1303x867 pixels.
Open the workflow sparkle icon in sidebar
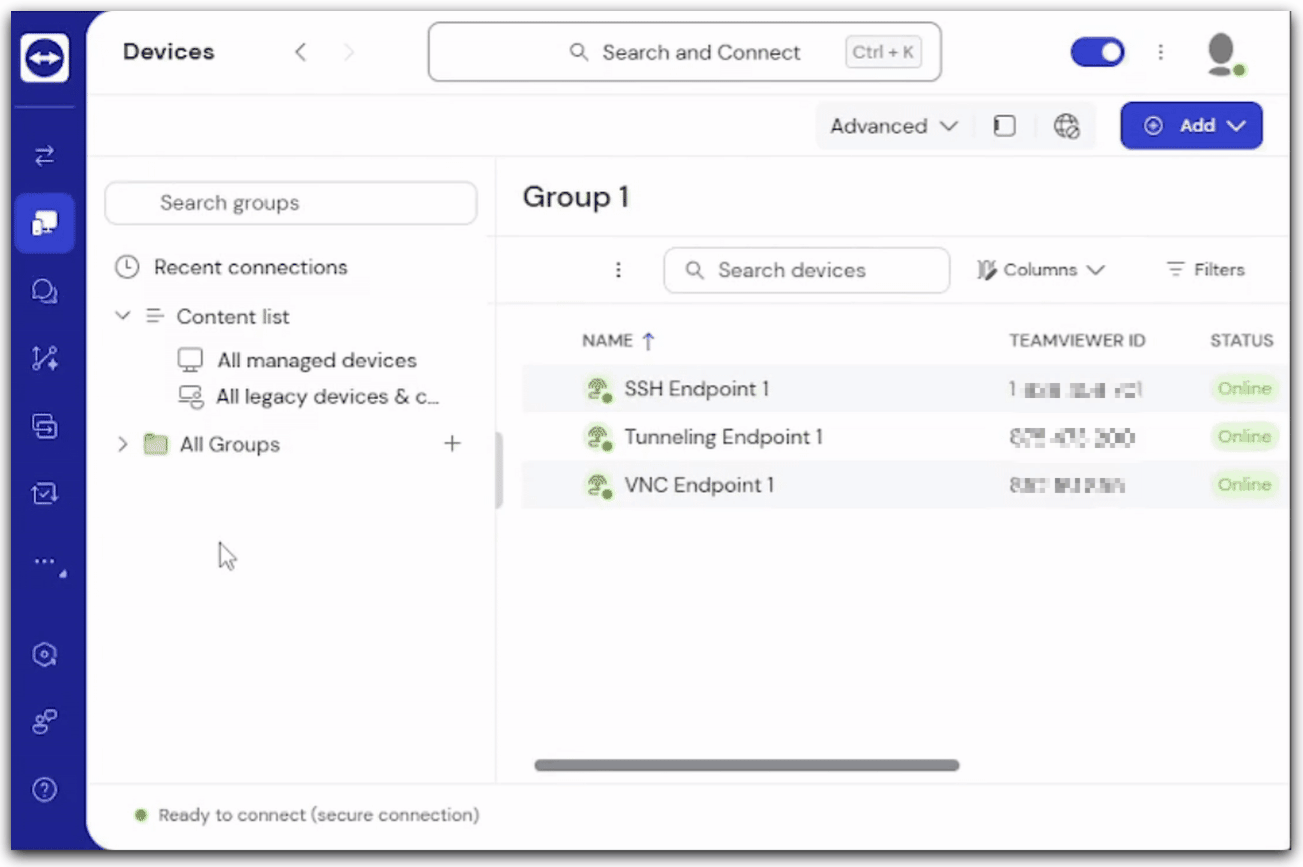pyautogui.click(x=44, y=358)
